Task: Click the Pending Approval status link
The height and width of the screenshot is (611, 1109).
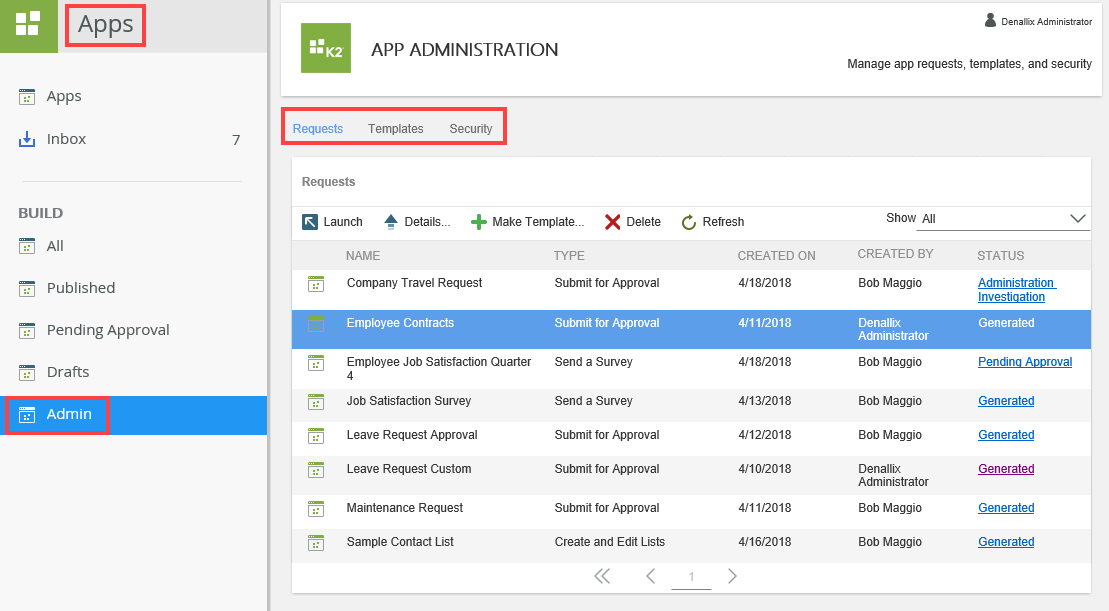Action: [1024, 362]
